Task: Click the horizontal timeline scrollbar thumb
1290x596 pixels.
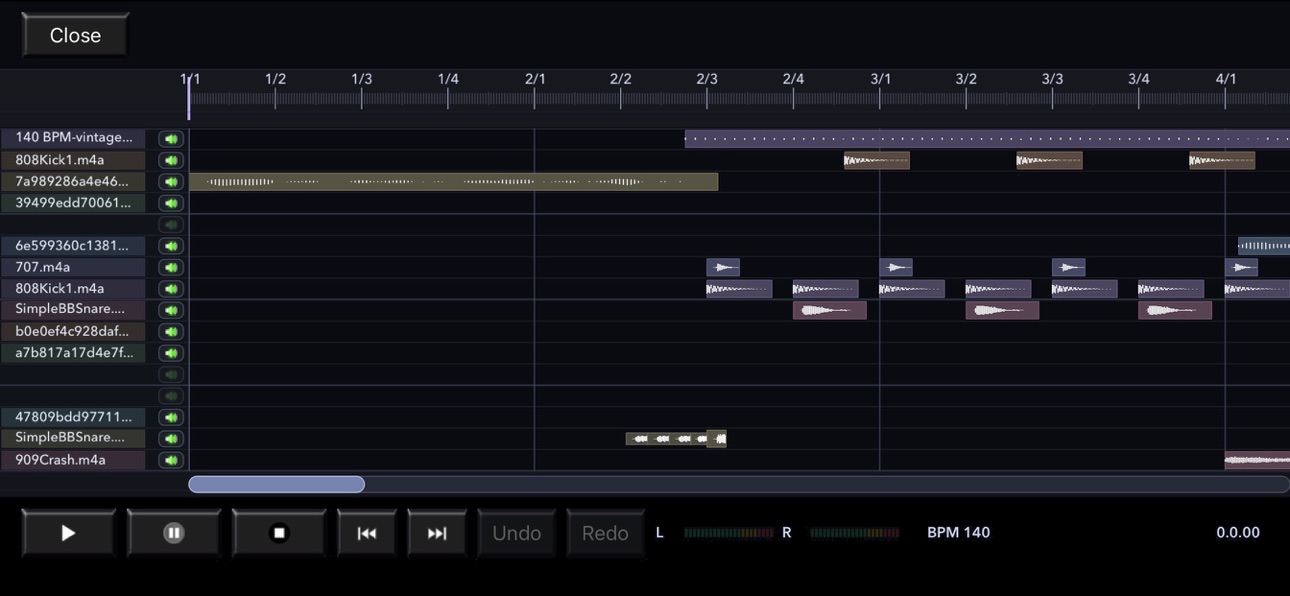Action: pos(277,484)
